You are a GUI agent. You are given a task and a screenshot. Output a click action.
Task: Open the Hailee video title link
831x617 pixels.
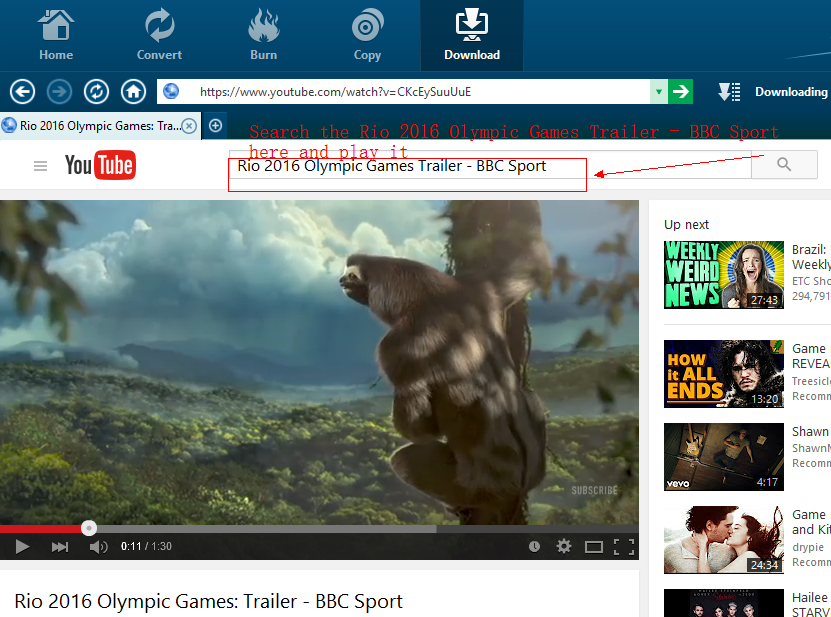[x=811, y=604]
